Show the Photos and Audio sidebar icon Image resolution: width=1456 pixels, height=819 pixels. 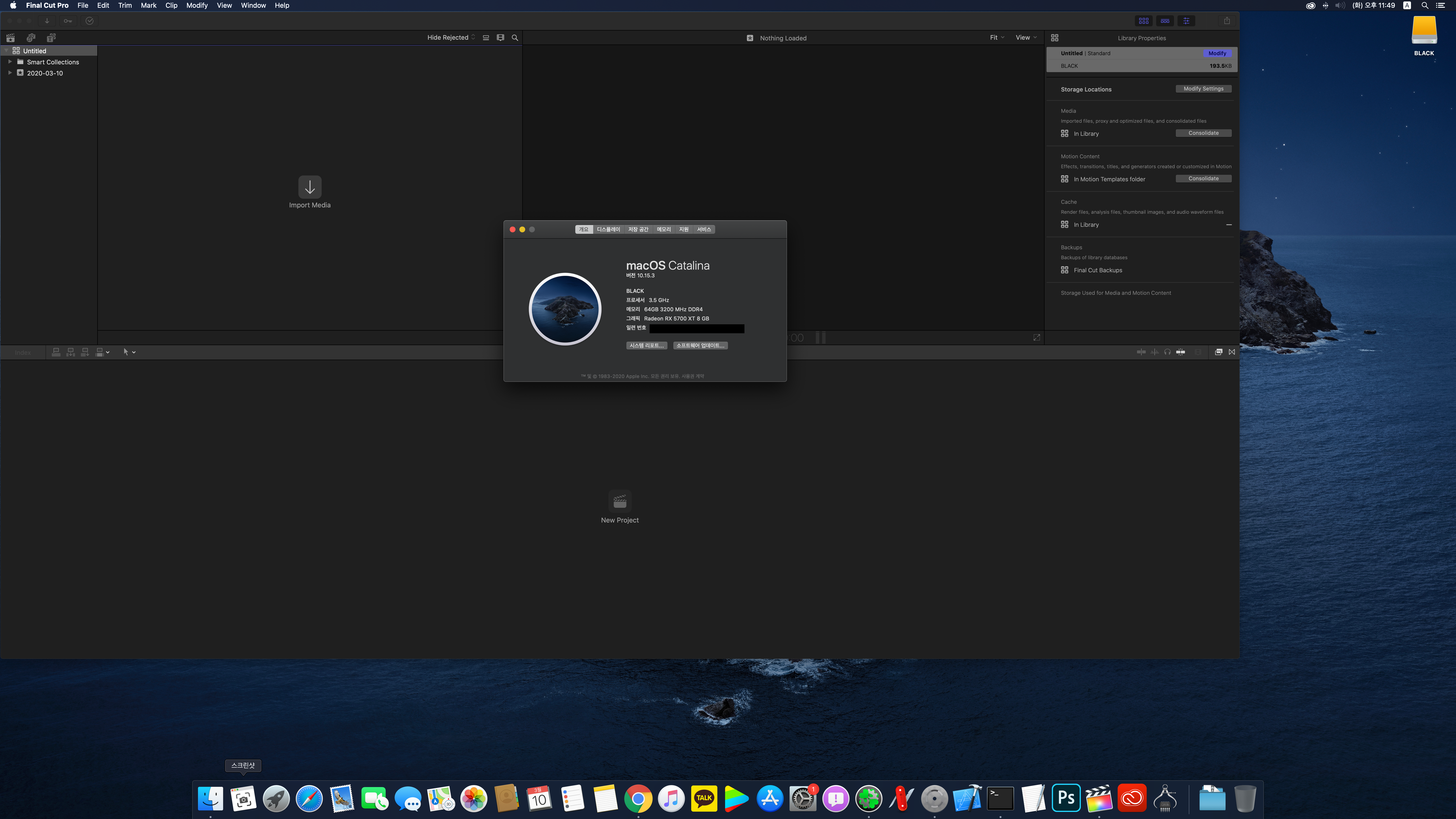tap(30, 38)
